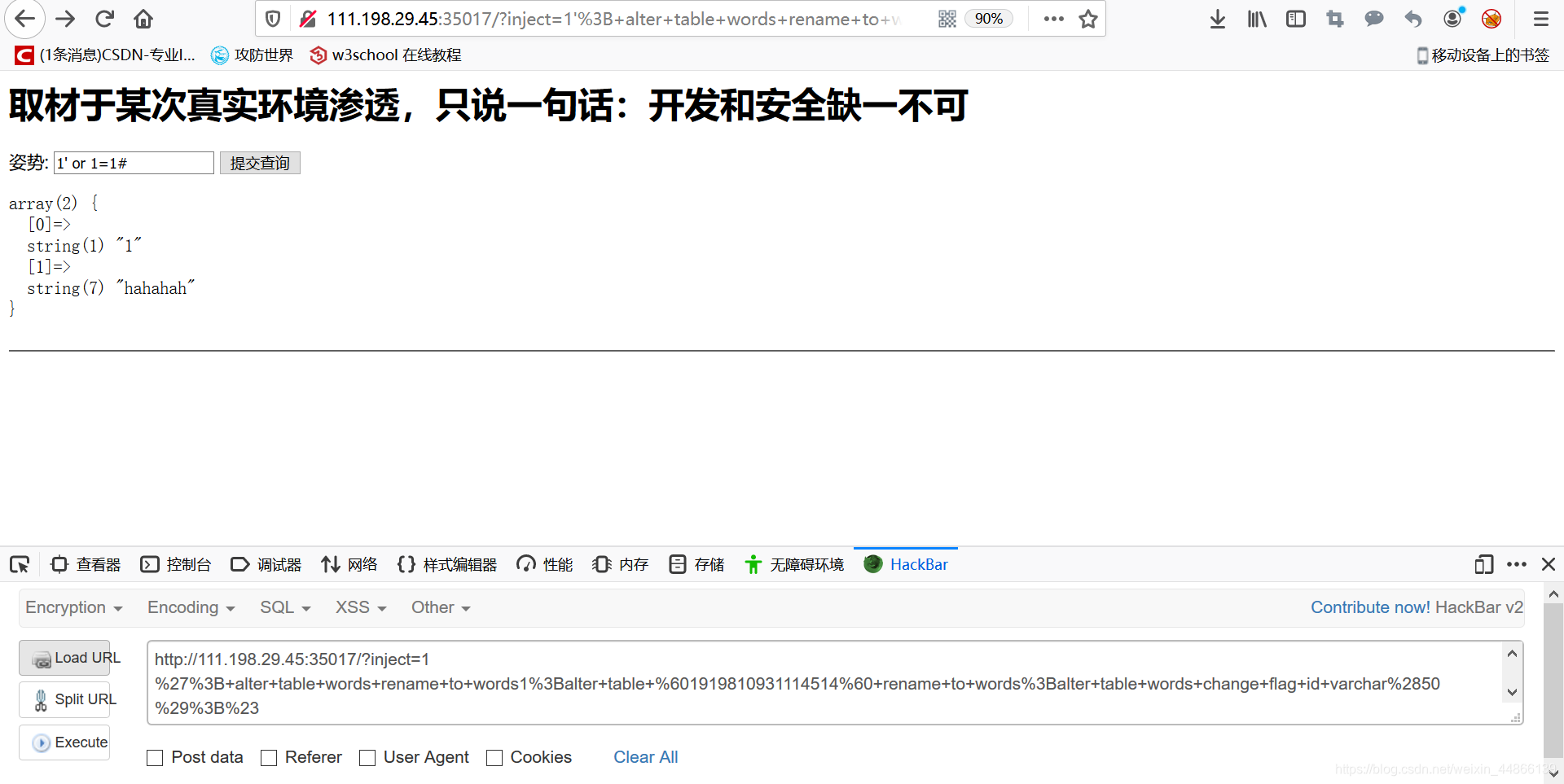The height and width of the screenshot is (784, 1564).
Task: Click the Clear All link
Action: point(645,757)
